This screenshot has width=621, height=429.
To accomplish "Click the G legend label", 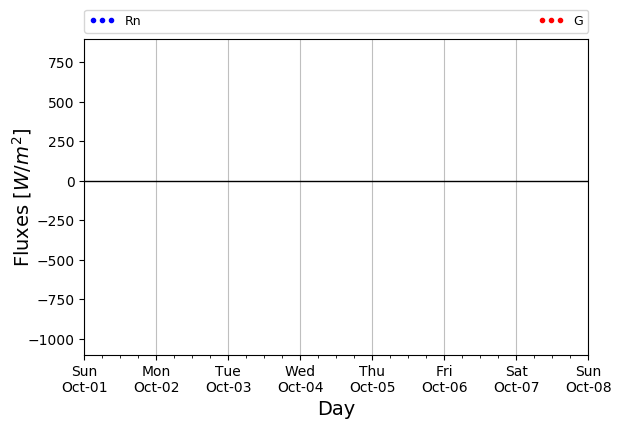I will point(579,21).
